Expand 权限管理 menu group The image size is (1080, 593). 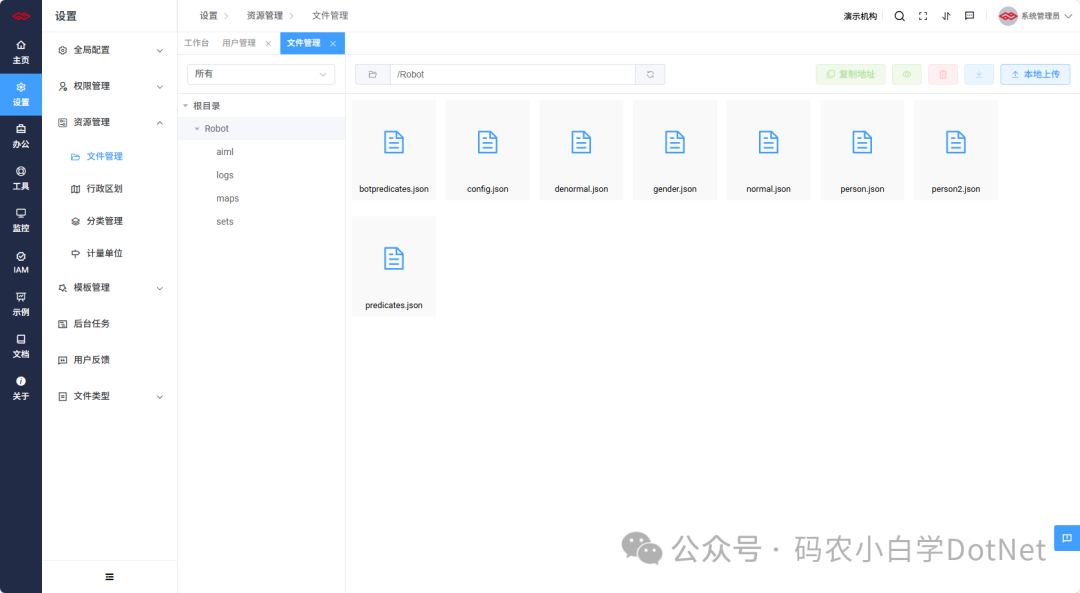110,86
